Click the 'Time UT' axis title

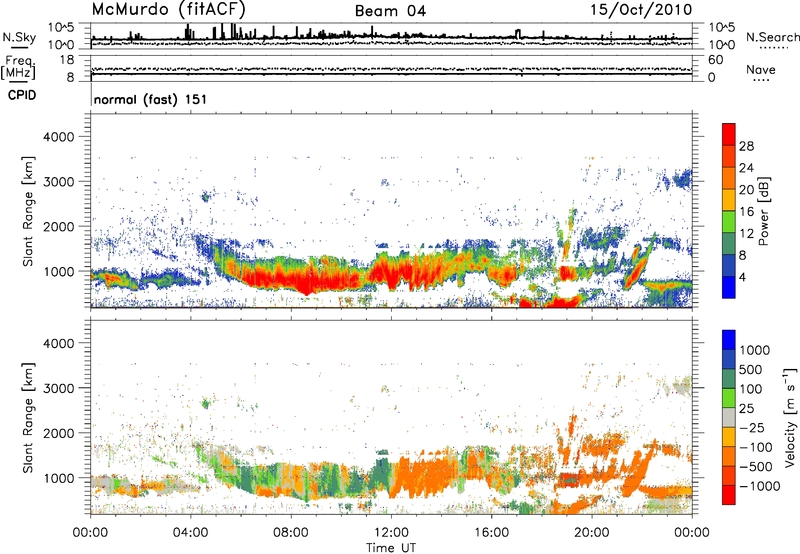(391, 548)
